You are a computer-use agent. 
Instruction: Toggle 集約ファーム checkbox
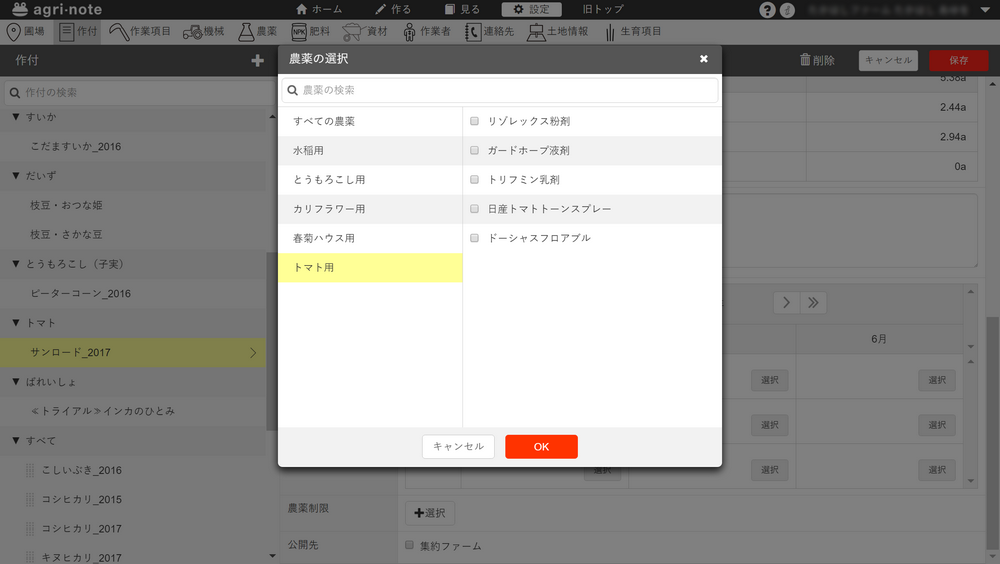[409, 545]
